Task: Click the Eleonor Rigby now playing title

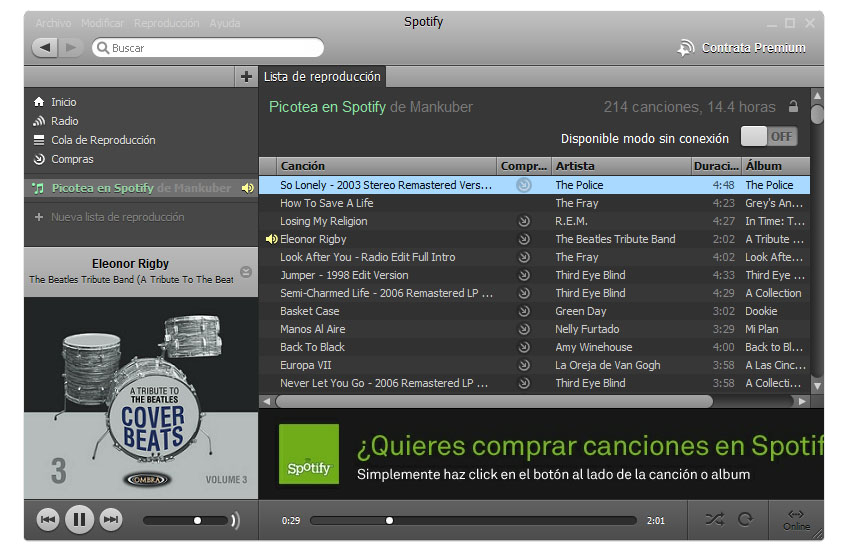Action: tap(130, 264)
